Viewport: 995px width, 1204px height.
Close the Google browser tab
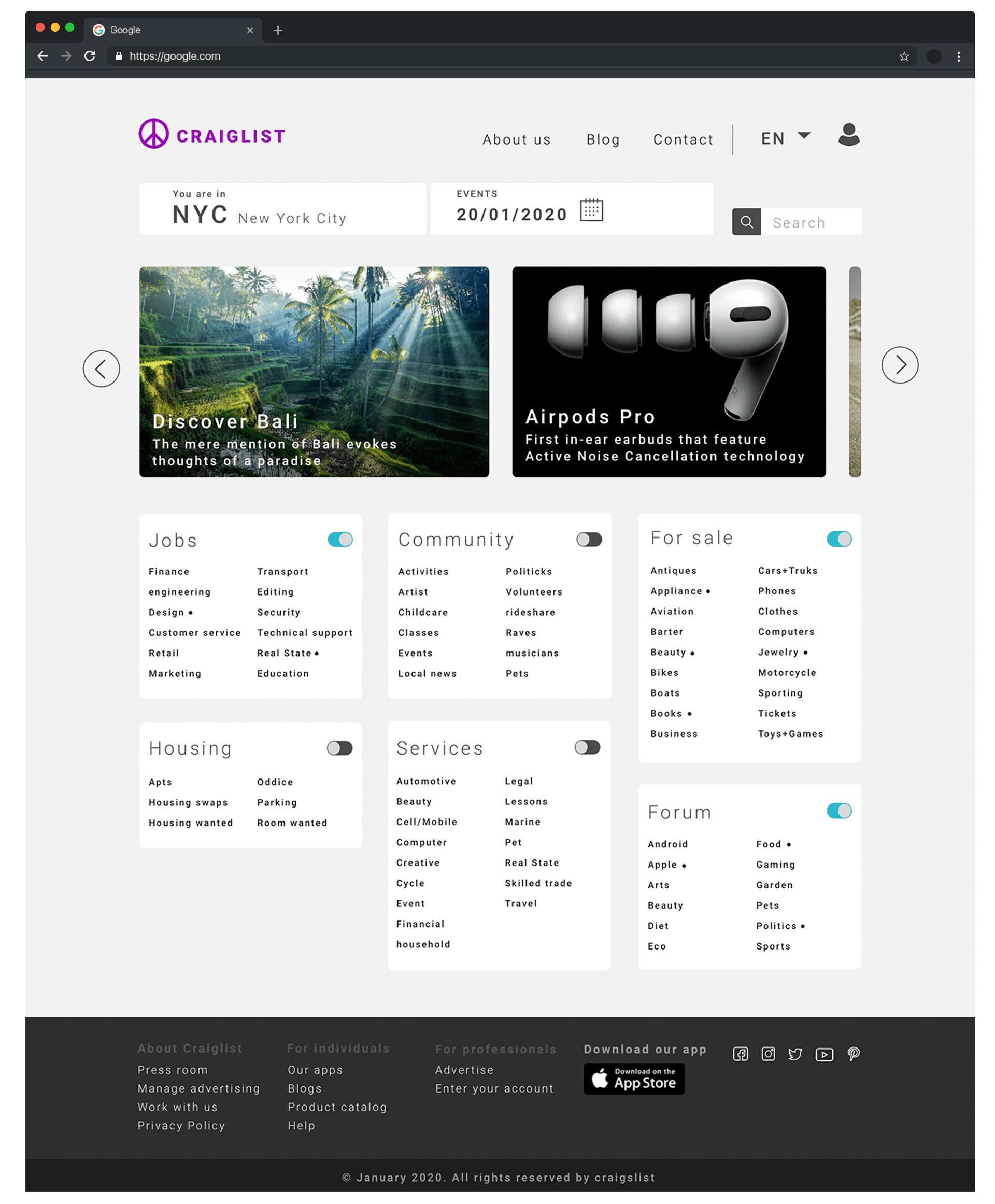(x=250, y=31)
